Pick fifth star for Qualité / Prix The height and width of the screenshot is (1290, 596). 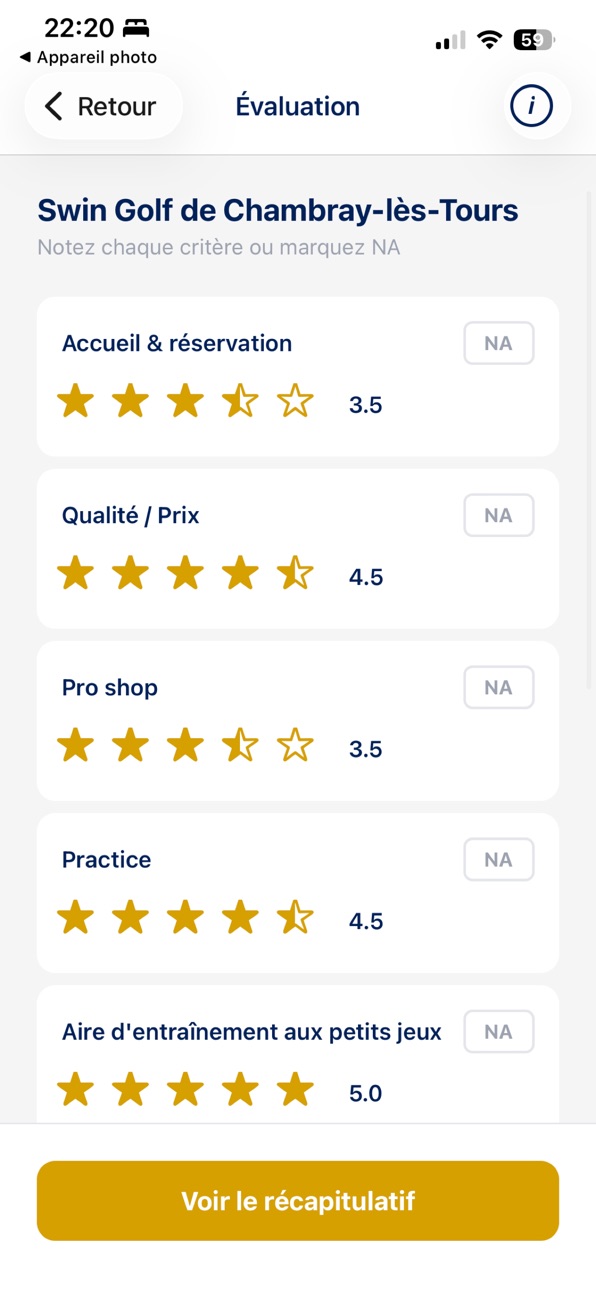pyautogui.click(x=295, y=575)
